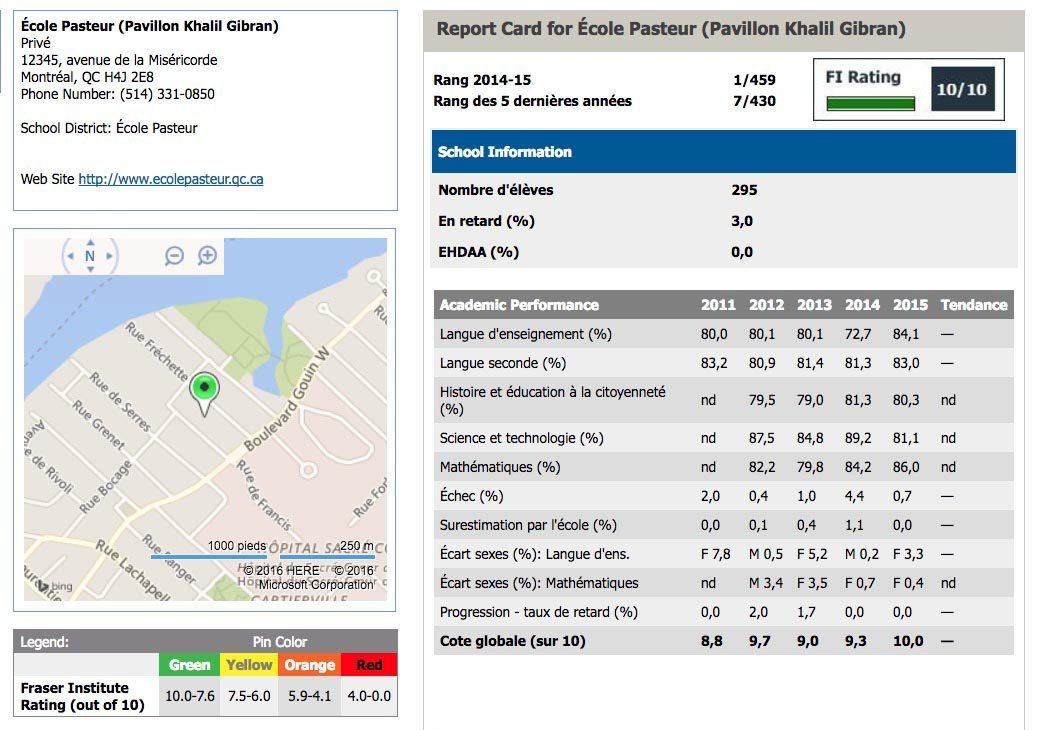Open the ecolepasteur.qc.ca website link
Viewport: 1043px width, 730px height.
(x=171, y=179)
